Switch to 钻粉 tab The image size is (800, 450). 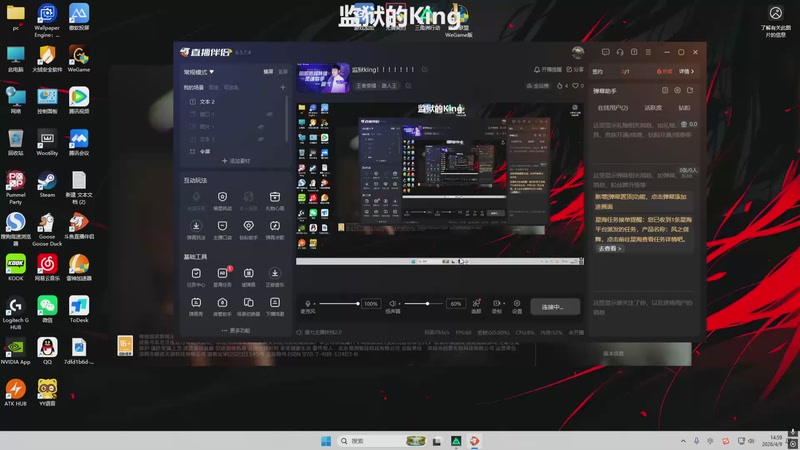(684, 108)
